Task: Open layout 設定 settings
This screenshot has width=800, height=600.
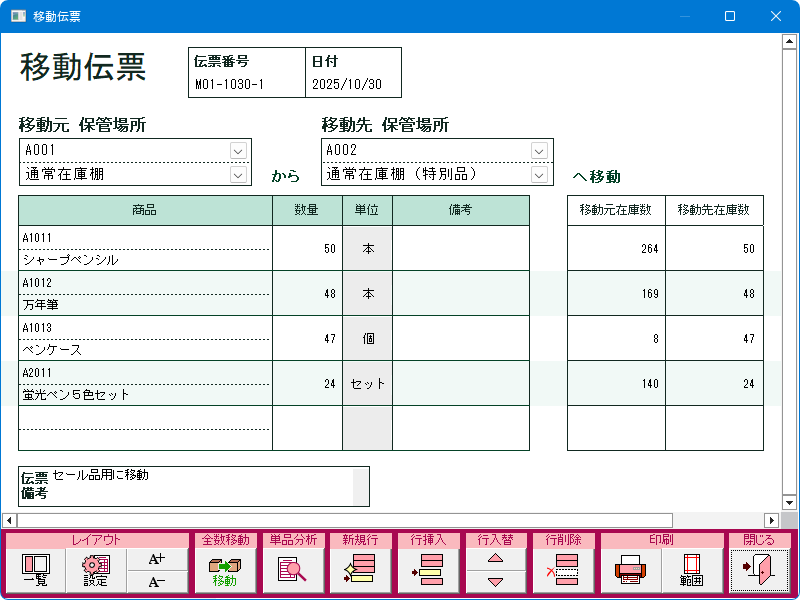Action: [96, 570]
